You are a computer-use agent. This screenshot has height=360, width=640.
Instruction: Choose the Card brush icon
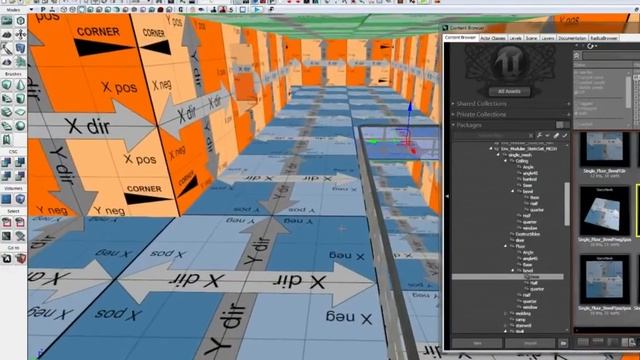tap(7, 140)
